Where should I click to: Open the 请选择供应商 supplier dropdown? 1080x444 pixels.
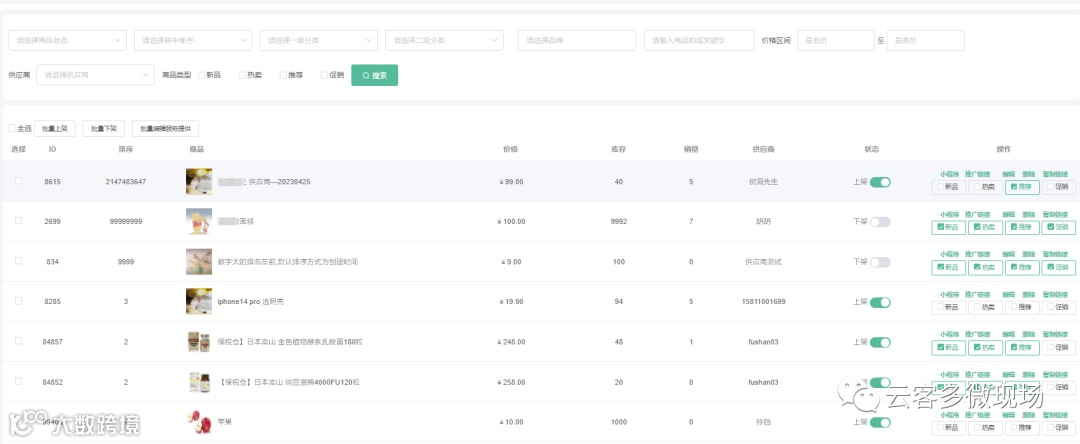click(95, 75)
